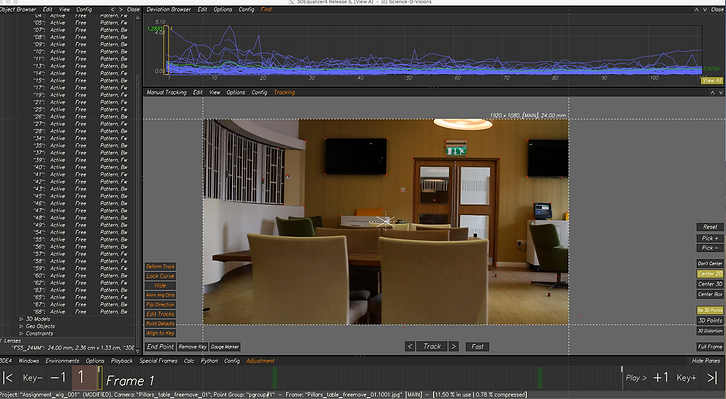Open the Find menu in Deviation Browser
The image size is (726, 399).
coord(266,9)
